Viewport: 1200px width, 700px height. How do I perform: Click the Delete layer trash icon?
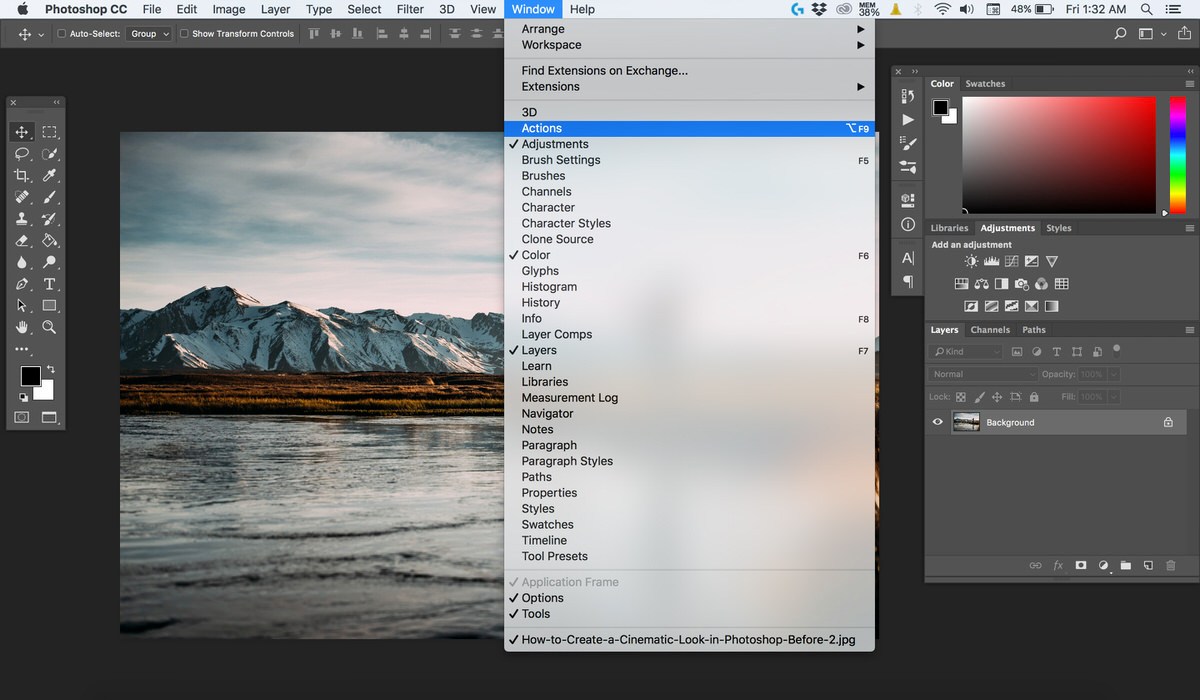click(x=1171, y=566)
